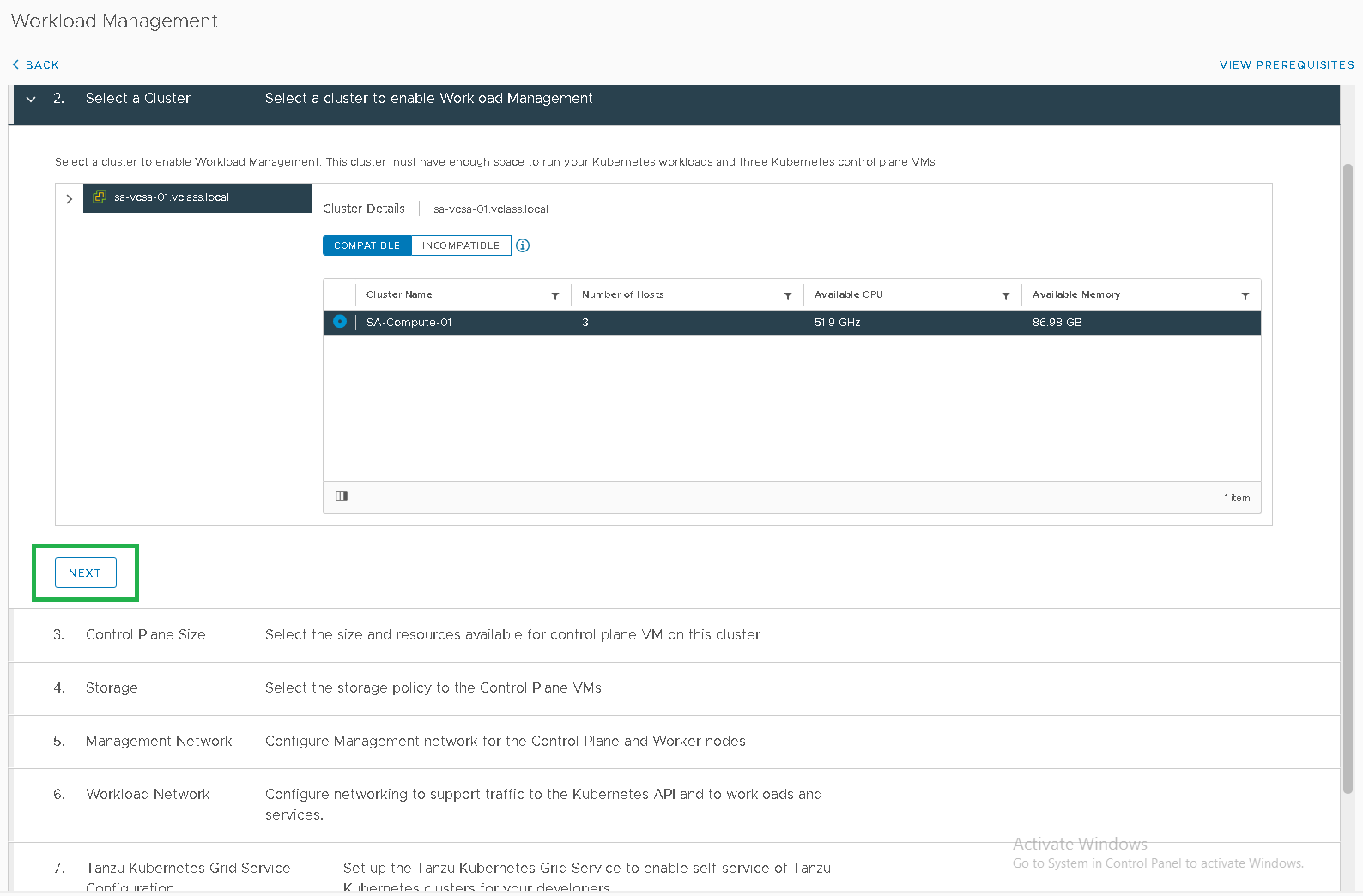Click the Available CPU filter icon
This screenshot has height=896, width=1363.
[1005, 296]
